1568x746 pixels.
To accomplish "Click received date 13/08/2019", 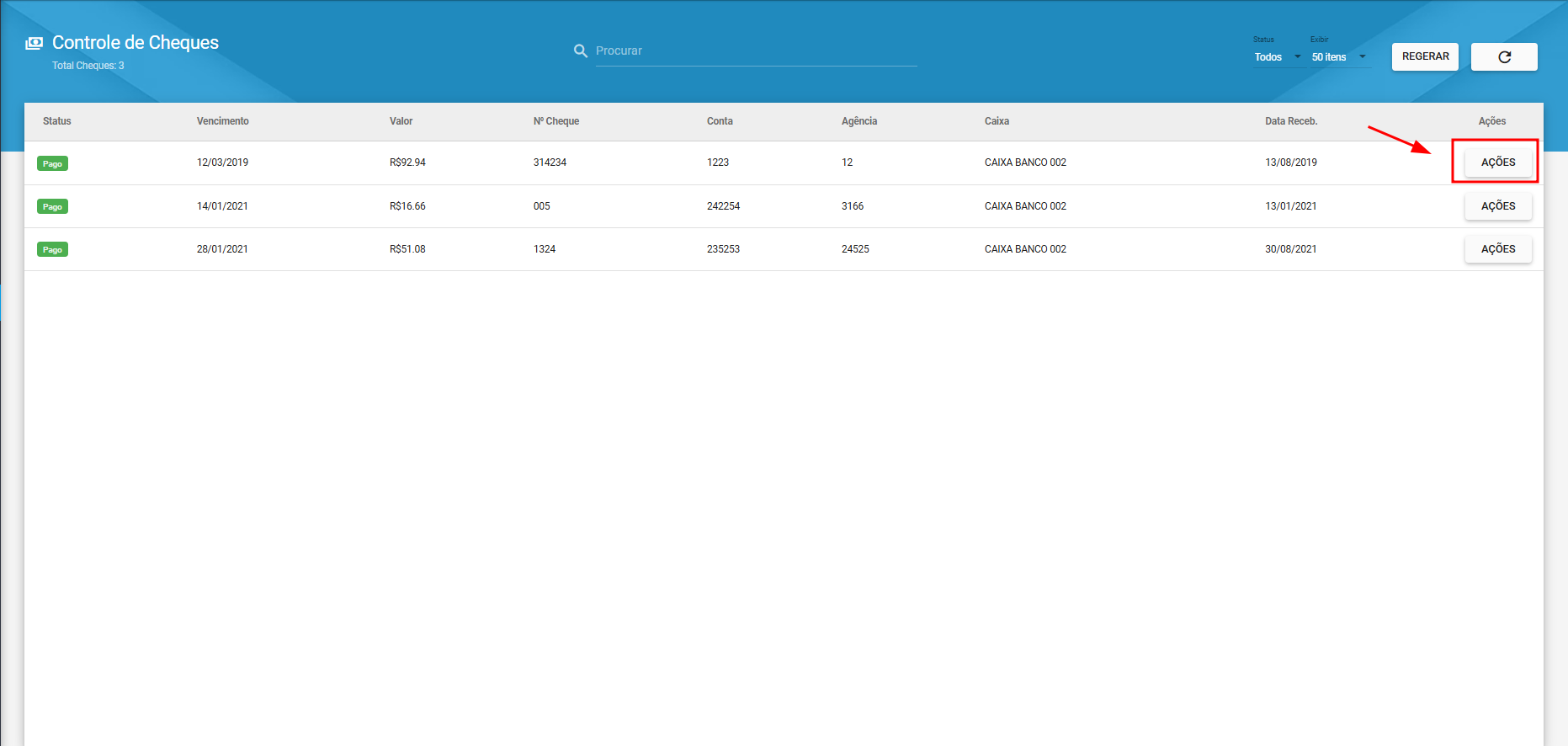I will 1291,163.
